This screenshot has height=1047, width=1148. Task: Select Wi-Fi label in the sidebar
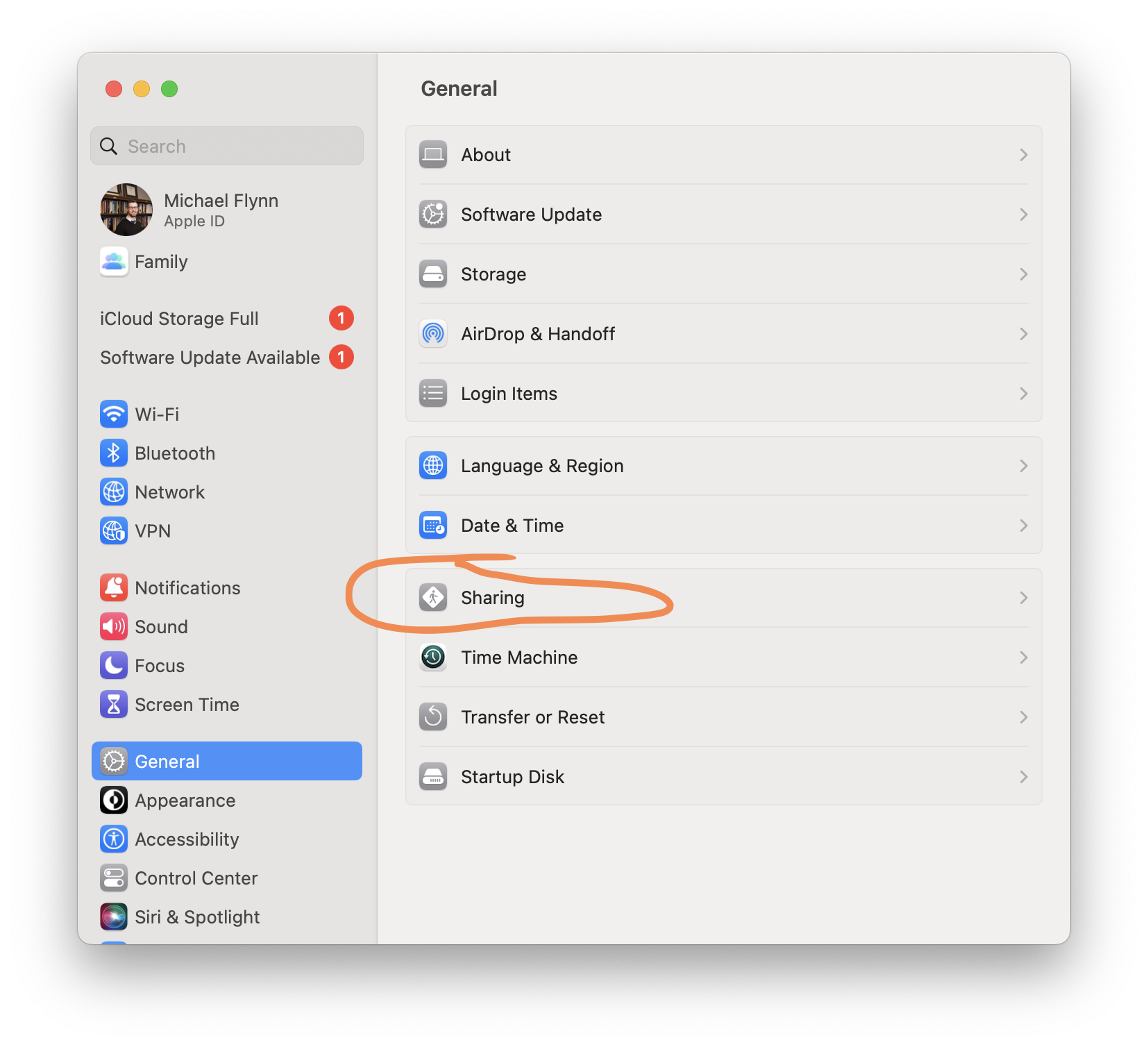coord(157,414)
